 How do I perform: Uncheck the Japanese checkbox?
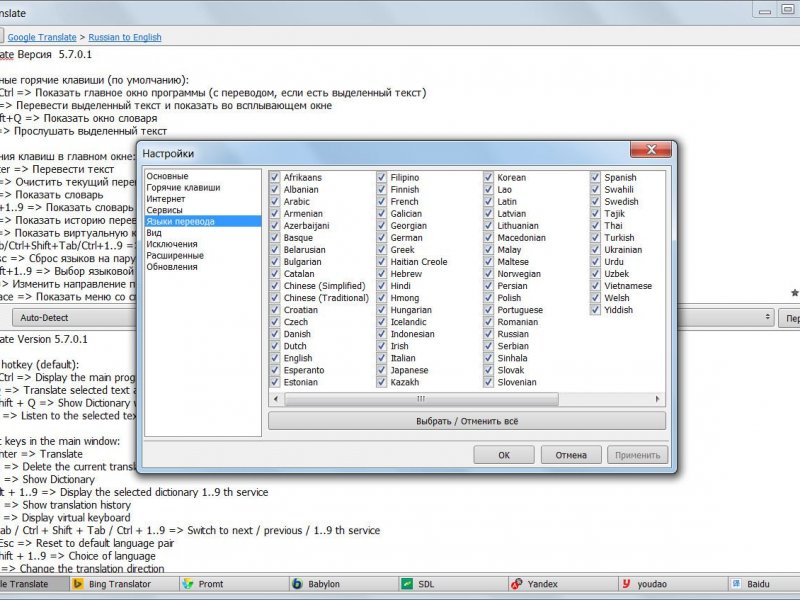coord(382,370)
